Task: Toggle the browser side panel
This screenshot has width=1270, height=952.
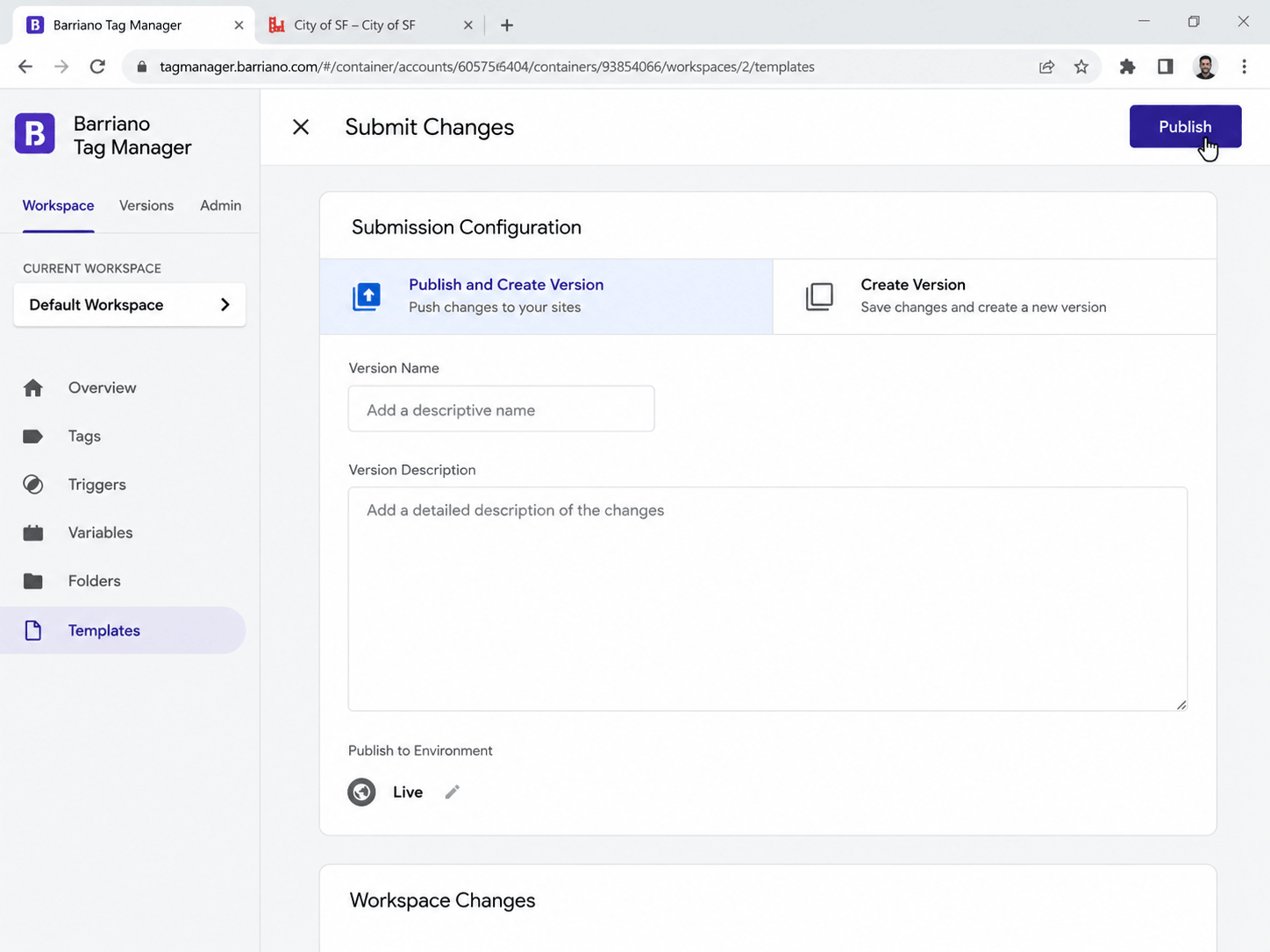Action: click(1166, 67)
